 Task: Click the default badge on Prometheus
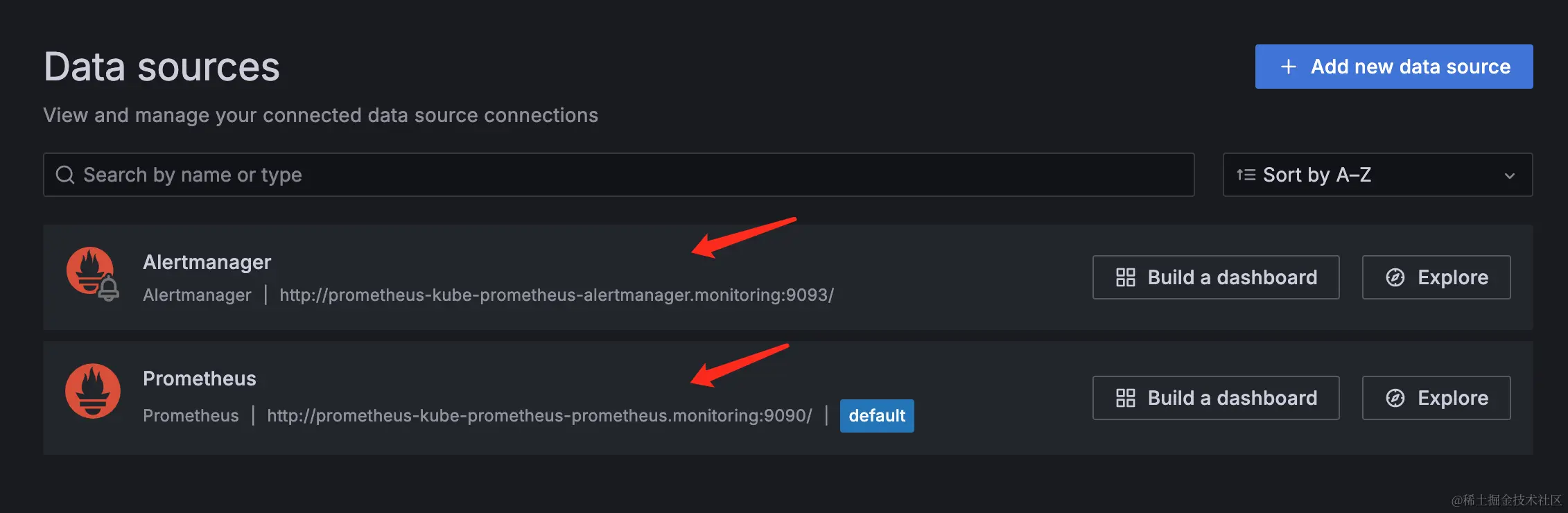tap(876, 416)
